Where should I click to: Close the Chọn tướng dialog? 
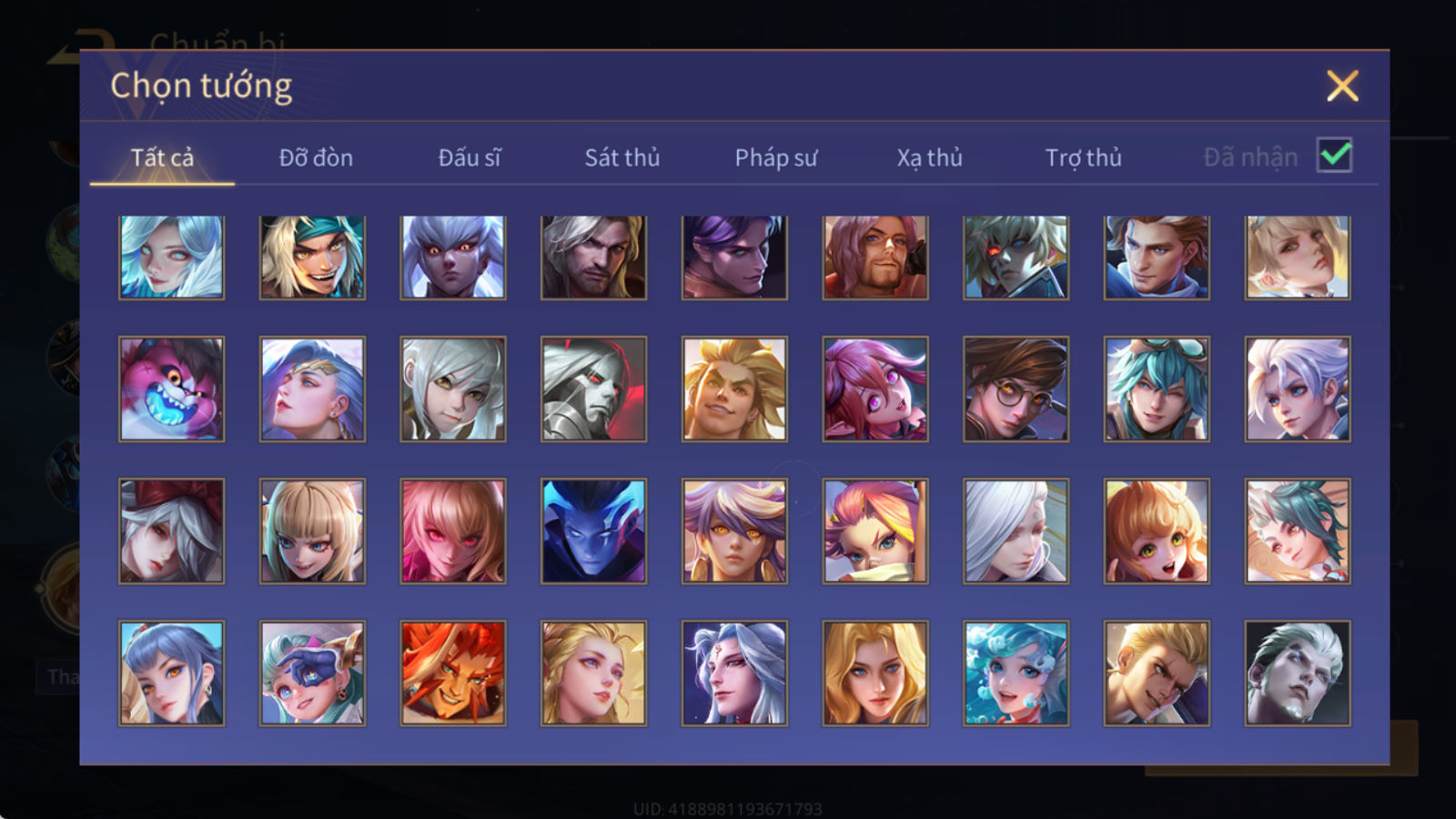[1342, 86]
